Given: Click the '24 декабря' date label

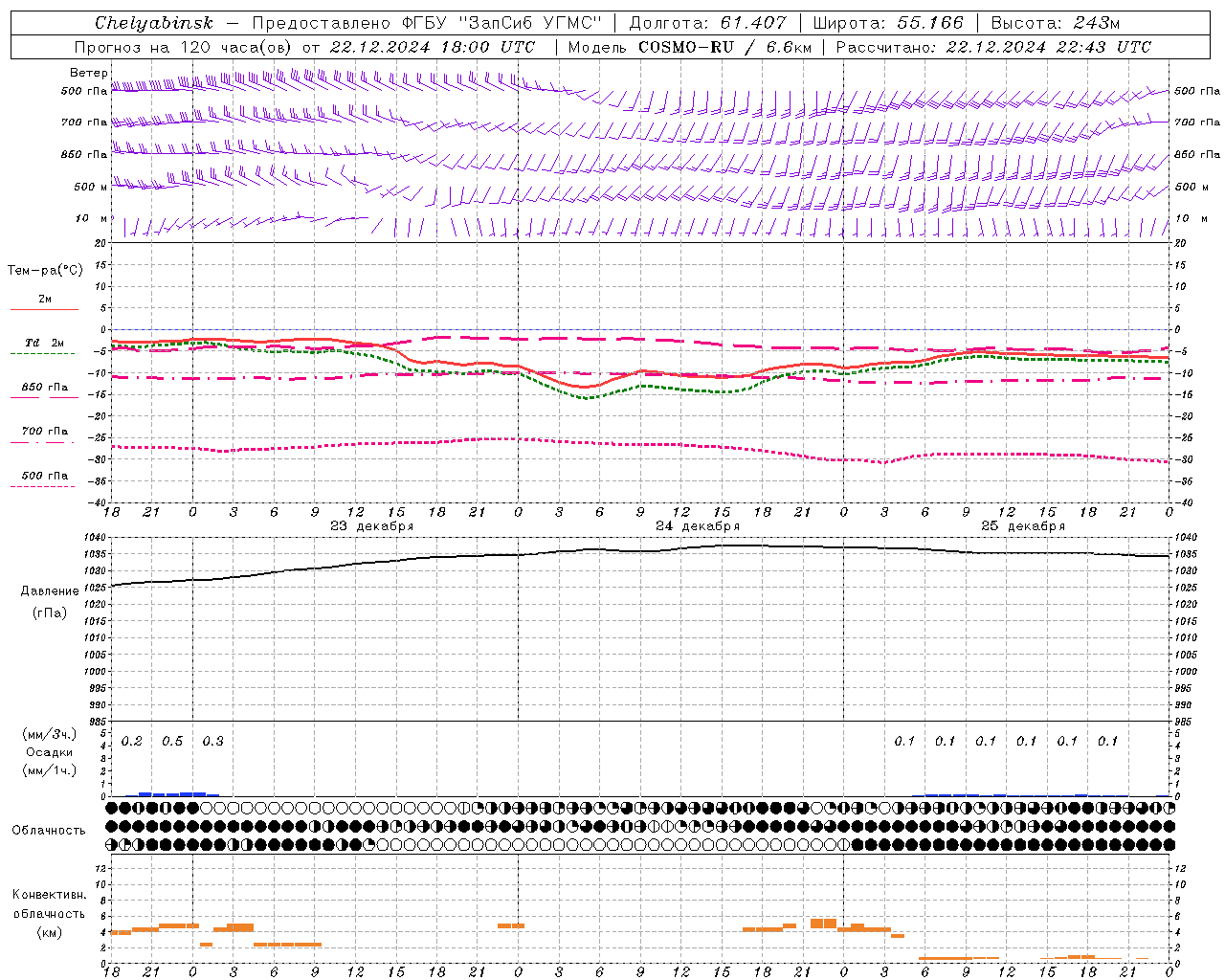Looking at the screenshot, I should pyautogui.click(x=698, y=526).
